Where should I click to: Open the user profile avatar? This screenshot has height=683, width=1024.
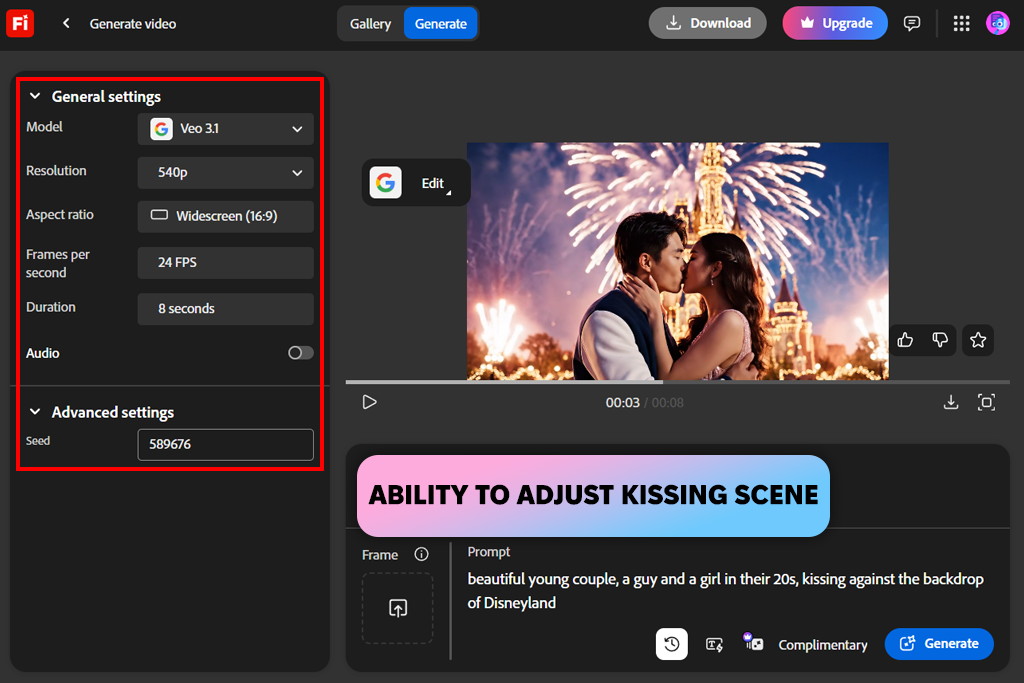[x=997, y=24]
